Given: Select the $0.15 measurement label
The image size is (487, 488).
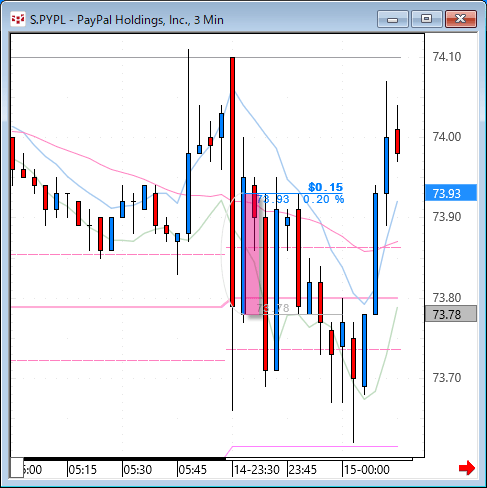Looking at the screenshot, I should point(325,187).
